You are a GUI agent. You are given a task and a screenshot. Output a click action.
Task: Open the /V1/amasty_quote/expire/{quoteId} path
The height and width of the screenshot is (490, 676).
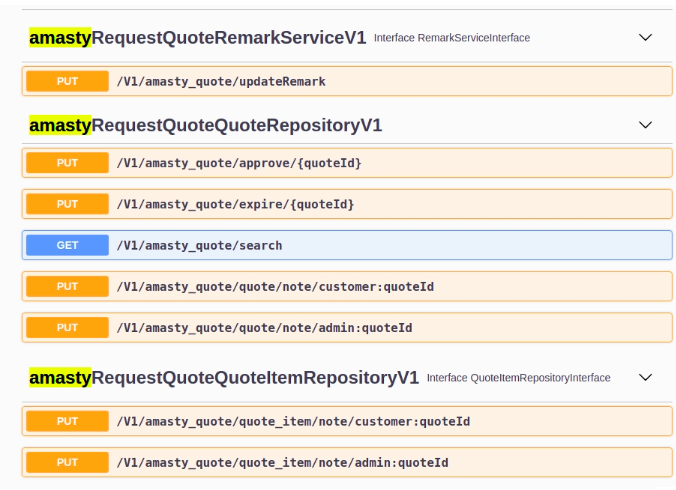tap(235, 204)
